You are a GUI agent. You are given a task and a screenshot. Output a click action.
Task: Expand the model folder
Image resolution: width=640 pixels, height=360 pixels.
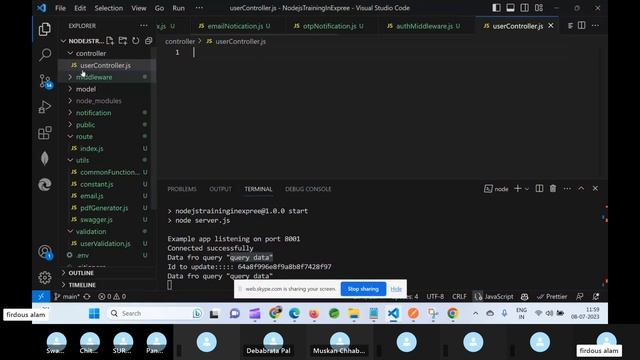(85, 89)
